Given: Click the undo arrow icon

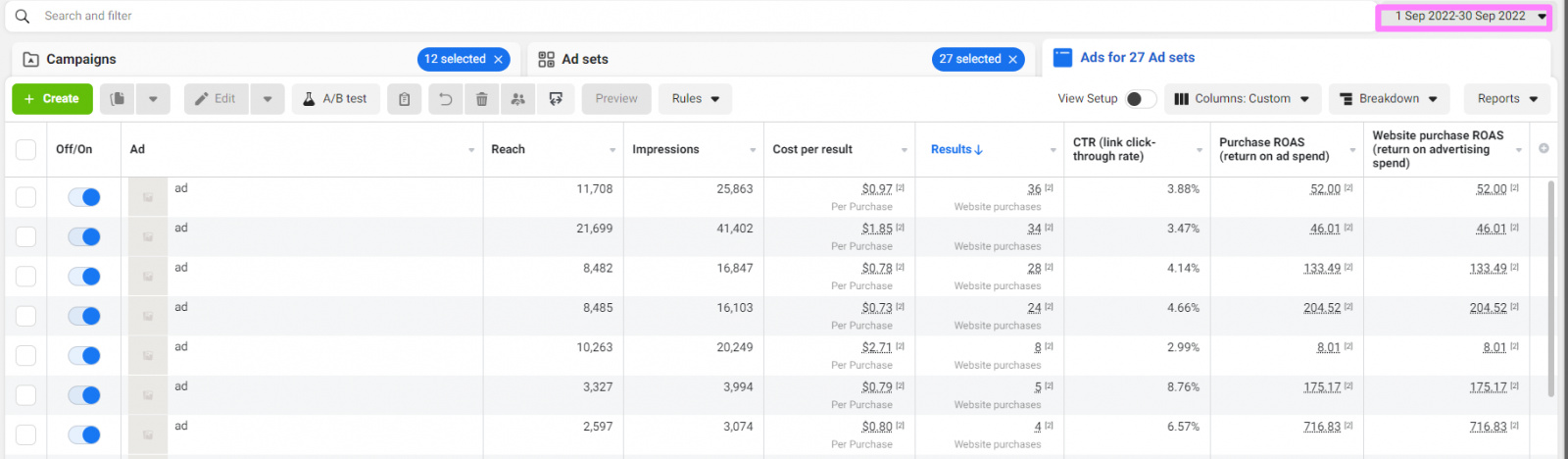Looking at the screenshot, I should (445, 99).
